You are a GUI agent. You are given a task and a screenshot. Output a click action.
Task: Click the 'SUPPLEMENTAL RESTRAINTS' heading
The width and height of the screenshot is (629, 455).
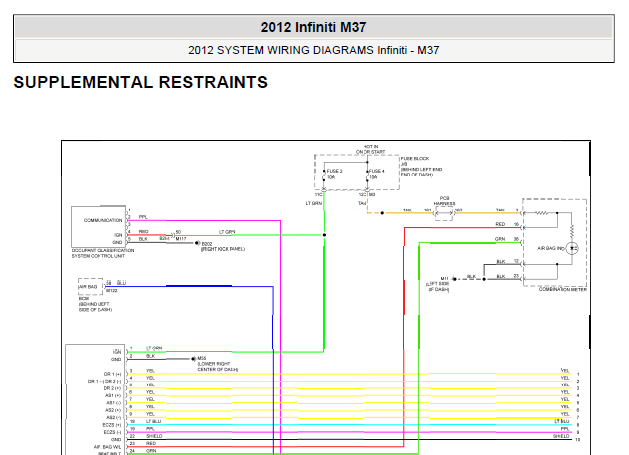click(140, 82)
